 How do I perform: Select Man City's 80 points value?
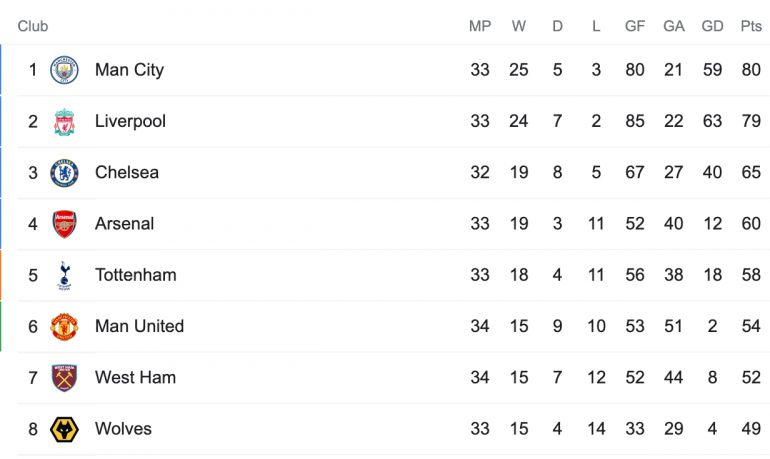click(x=751, y=70)
